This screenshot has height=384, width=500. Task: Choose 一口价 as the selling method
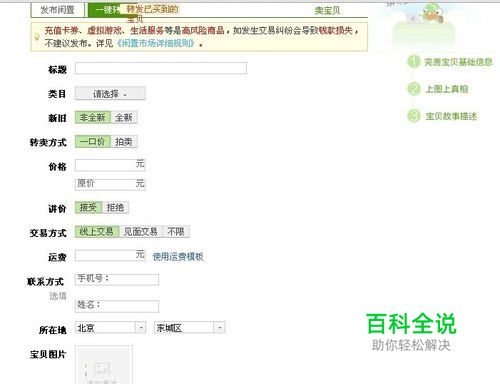93,142
